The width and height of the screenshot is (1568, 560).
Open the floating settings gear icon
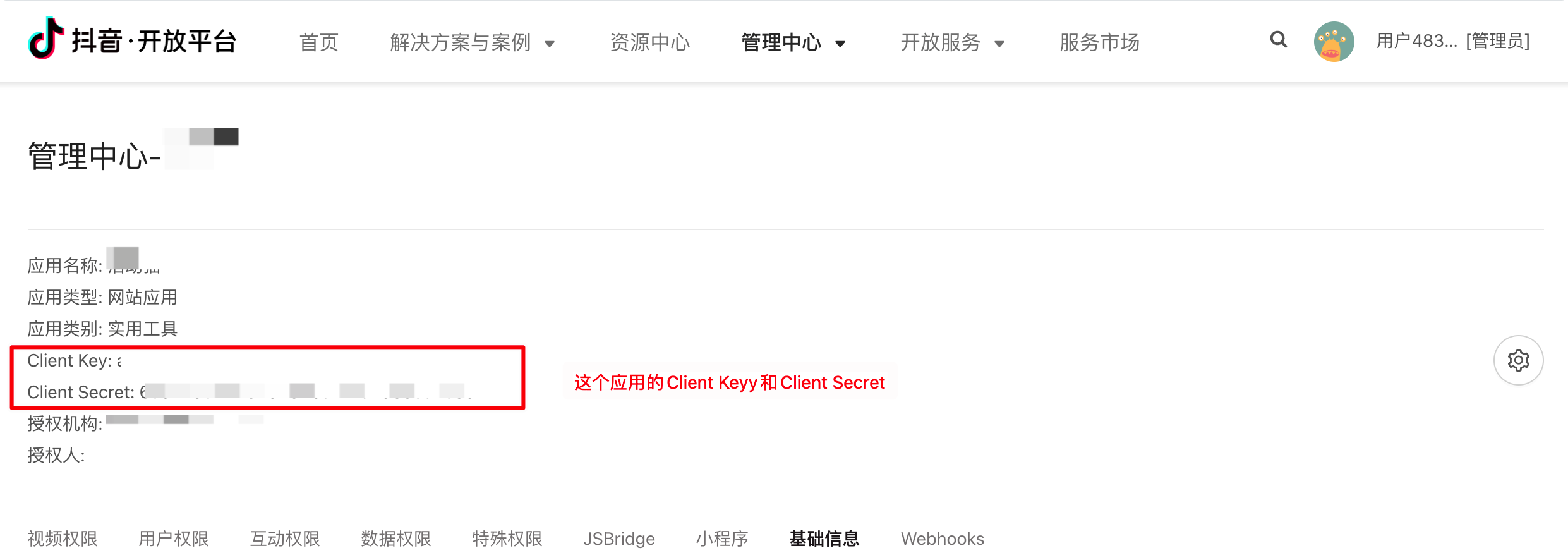click(1518, 360)
